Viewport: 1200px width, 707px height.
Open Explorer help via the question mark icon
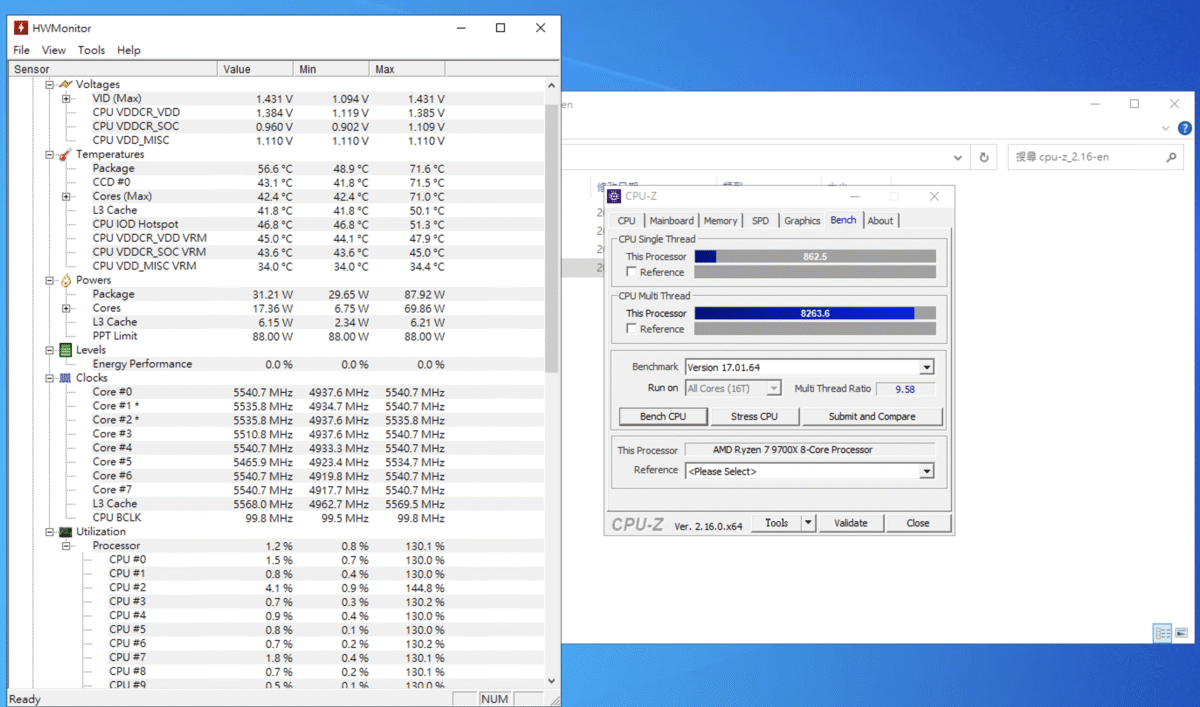click(1185, 129)
